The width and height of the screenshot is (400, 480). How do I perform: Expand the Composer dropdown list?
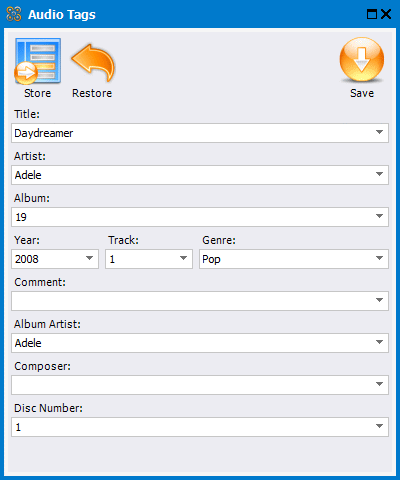tap(379, 384)
